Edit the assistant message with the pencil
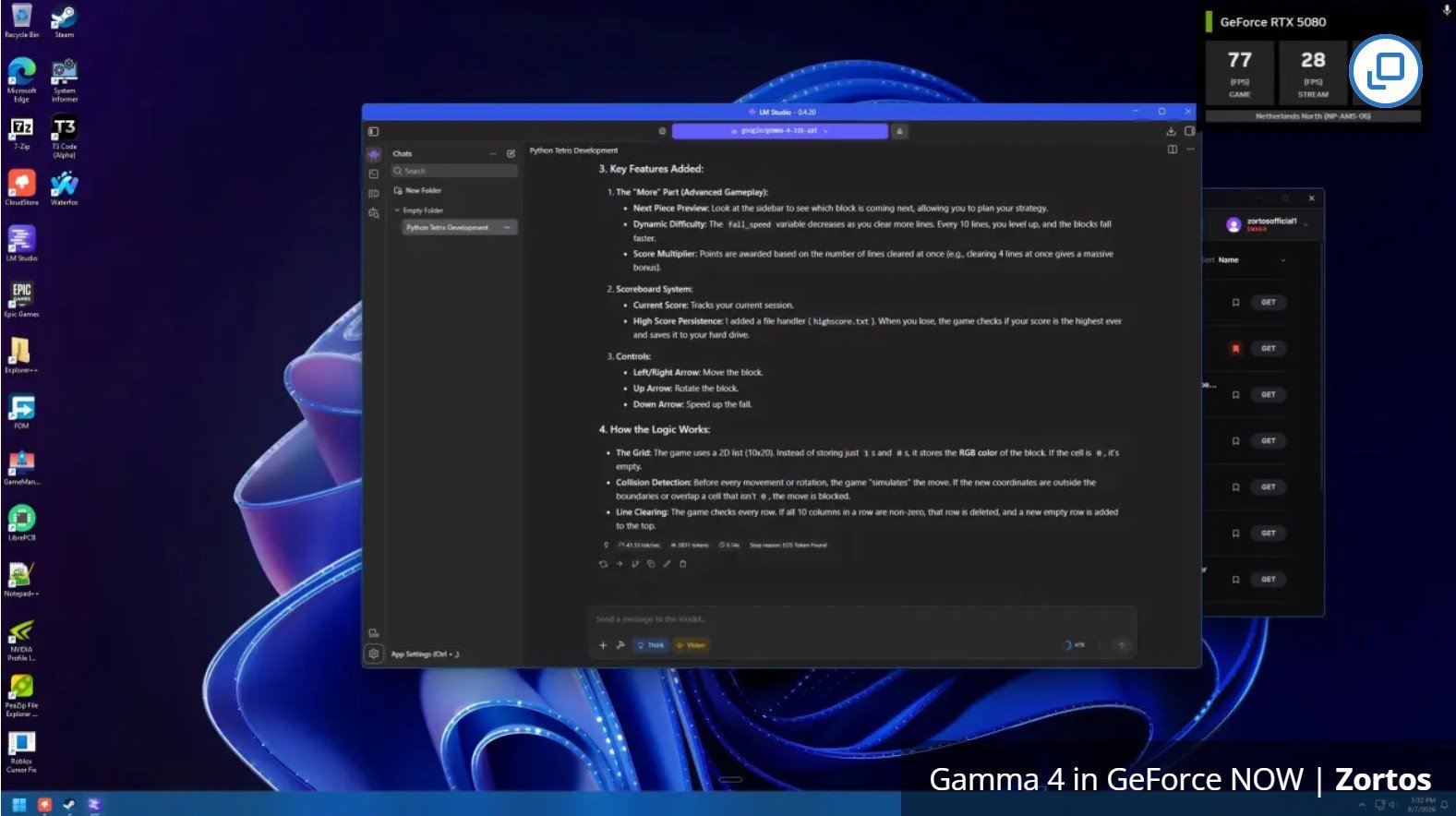Viewport: 1456px width, 816px height. tap(667, 564)
